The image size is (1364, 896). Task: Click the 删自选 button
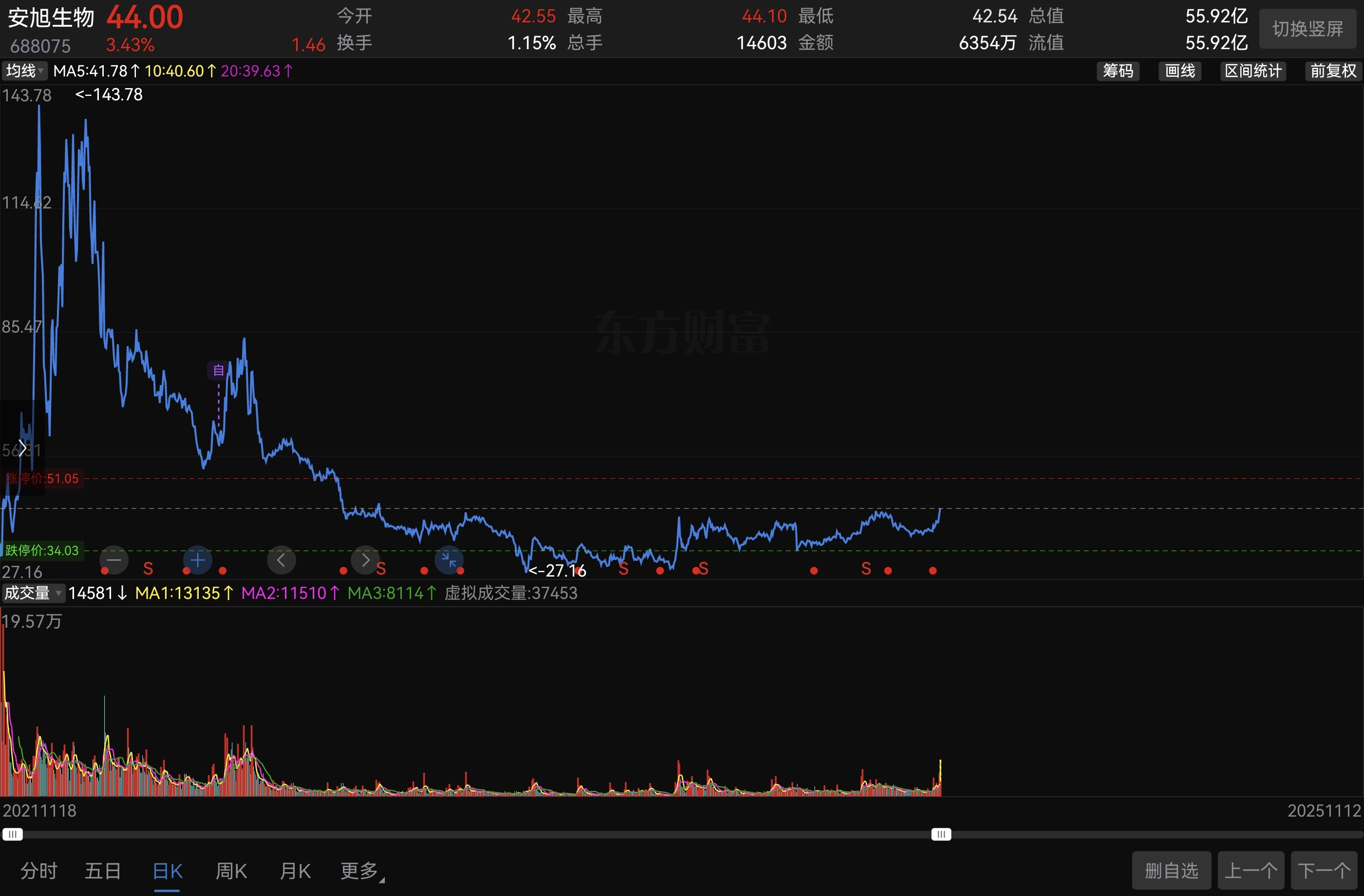pyautogui.click(x=1171, y=871)
